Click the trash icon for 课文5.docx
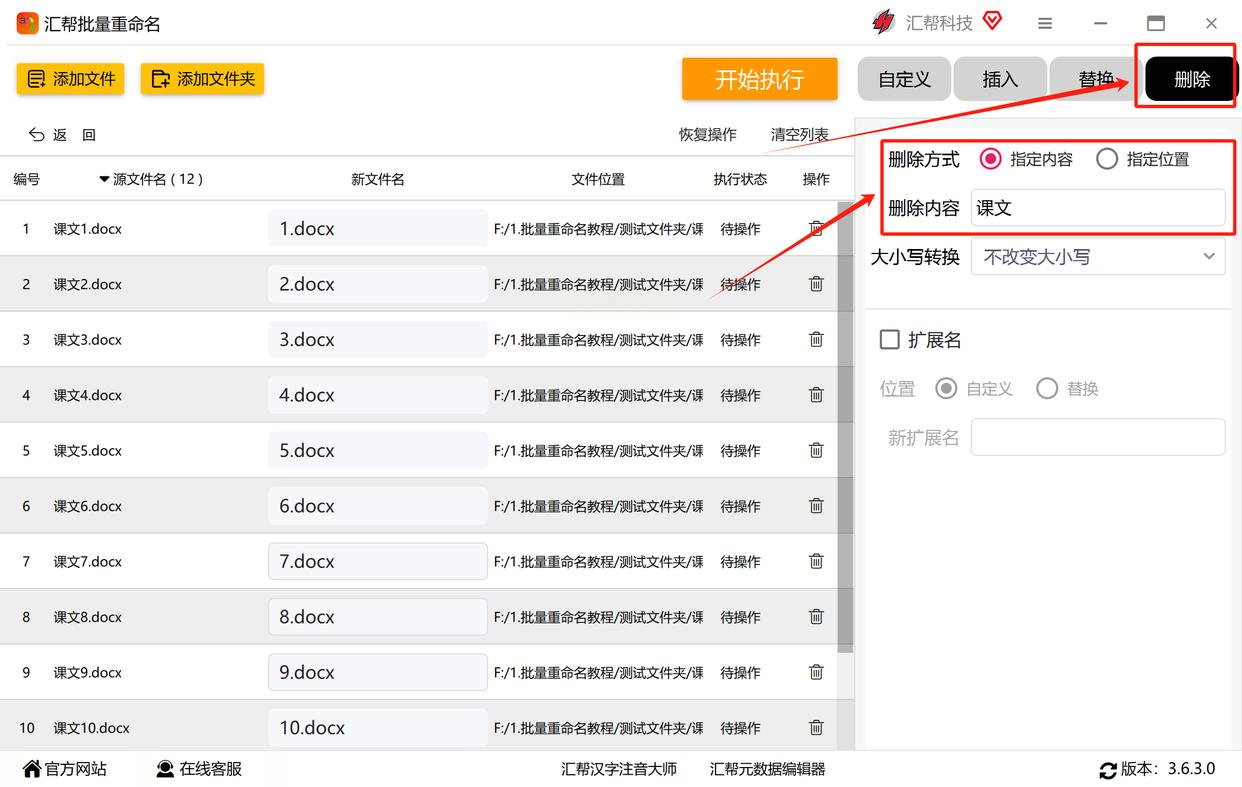 pyautogui.click(x=816, y=451)
